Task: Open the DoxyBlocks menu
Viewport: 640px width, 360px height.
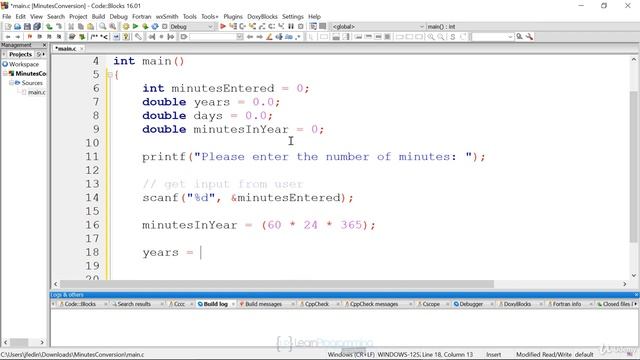Action: (x=262, y=17)
